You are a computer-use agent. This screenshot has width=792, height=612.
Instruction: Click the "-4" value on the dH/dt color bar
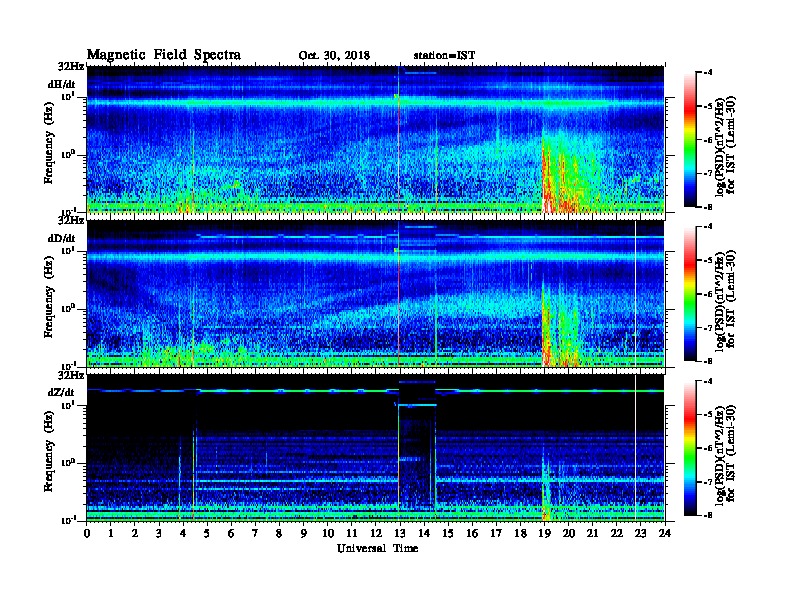707,73
